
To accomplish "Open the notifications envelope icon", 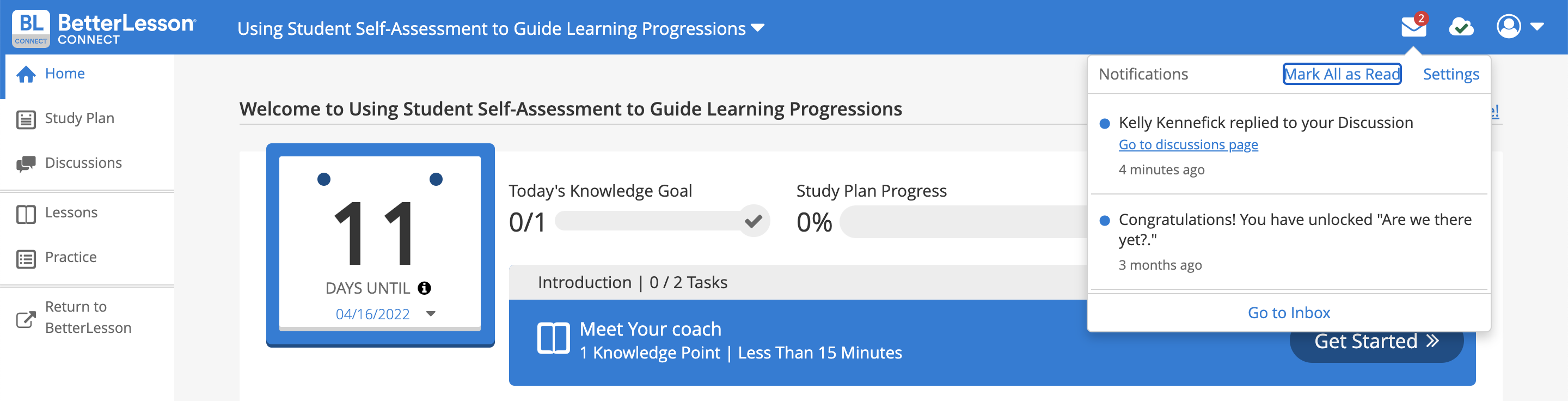I will [1413, 27].
